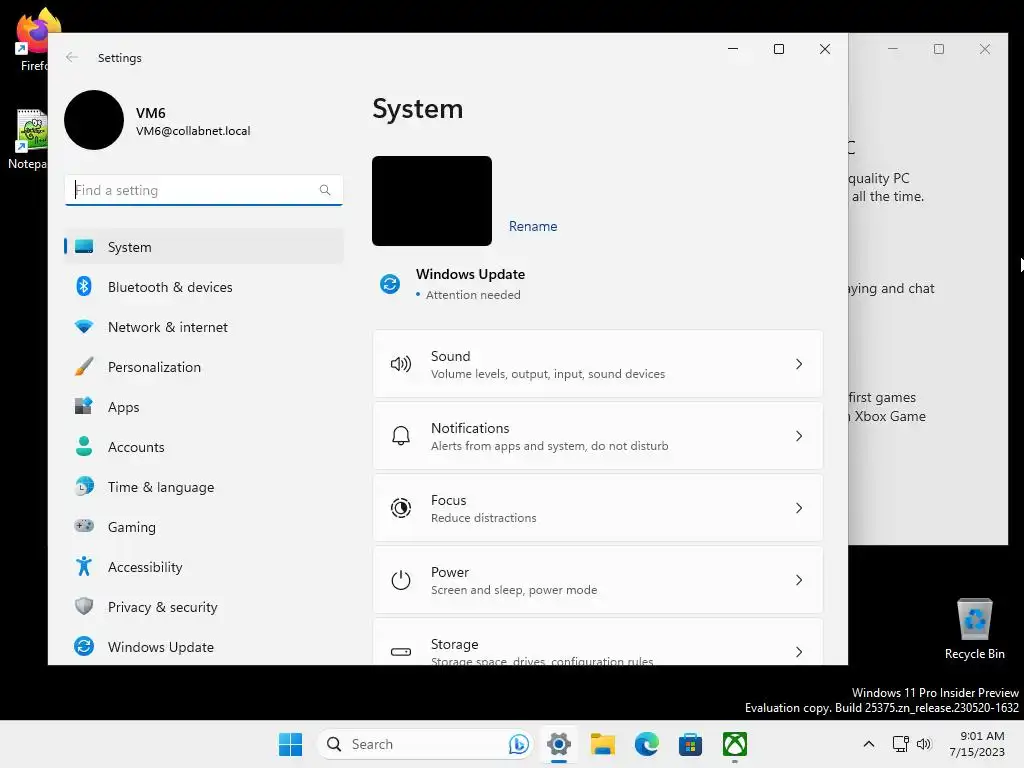Click the Rename link

coord(533,226)
